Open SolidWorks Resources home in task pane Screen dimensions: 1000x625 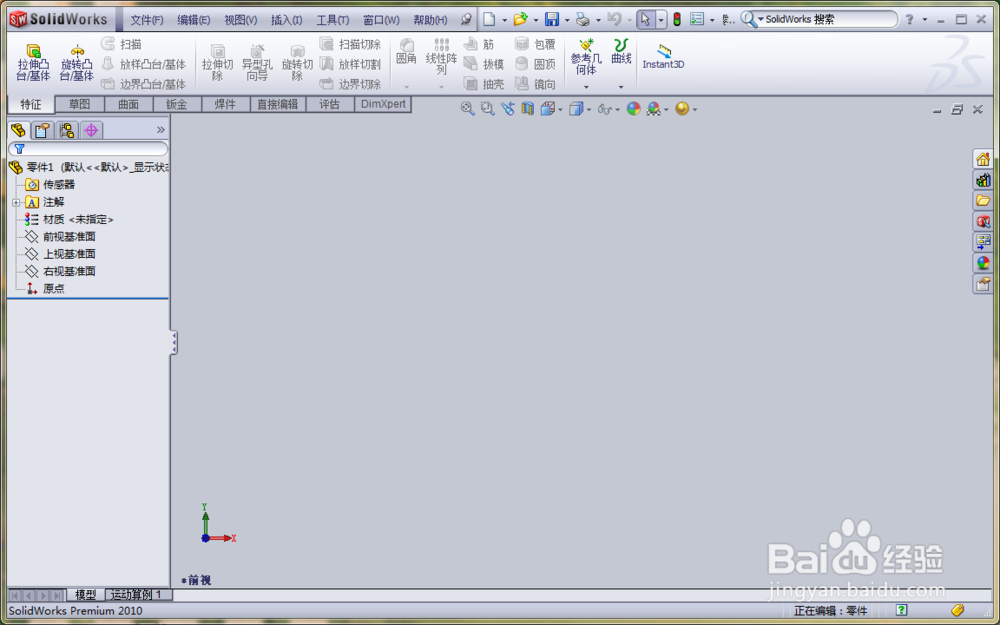click(984, 158)
